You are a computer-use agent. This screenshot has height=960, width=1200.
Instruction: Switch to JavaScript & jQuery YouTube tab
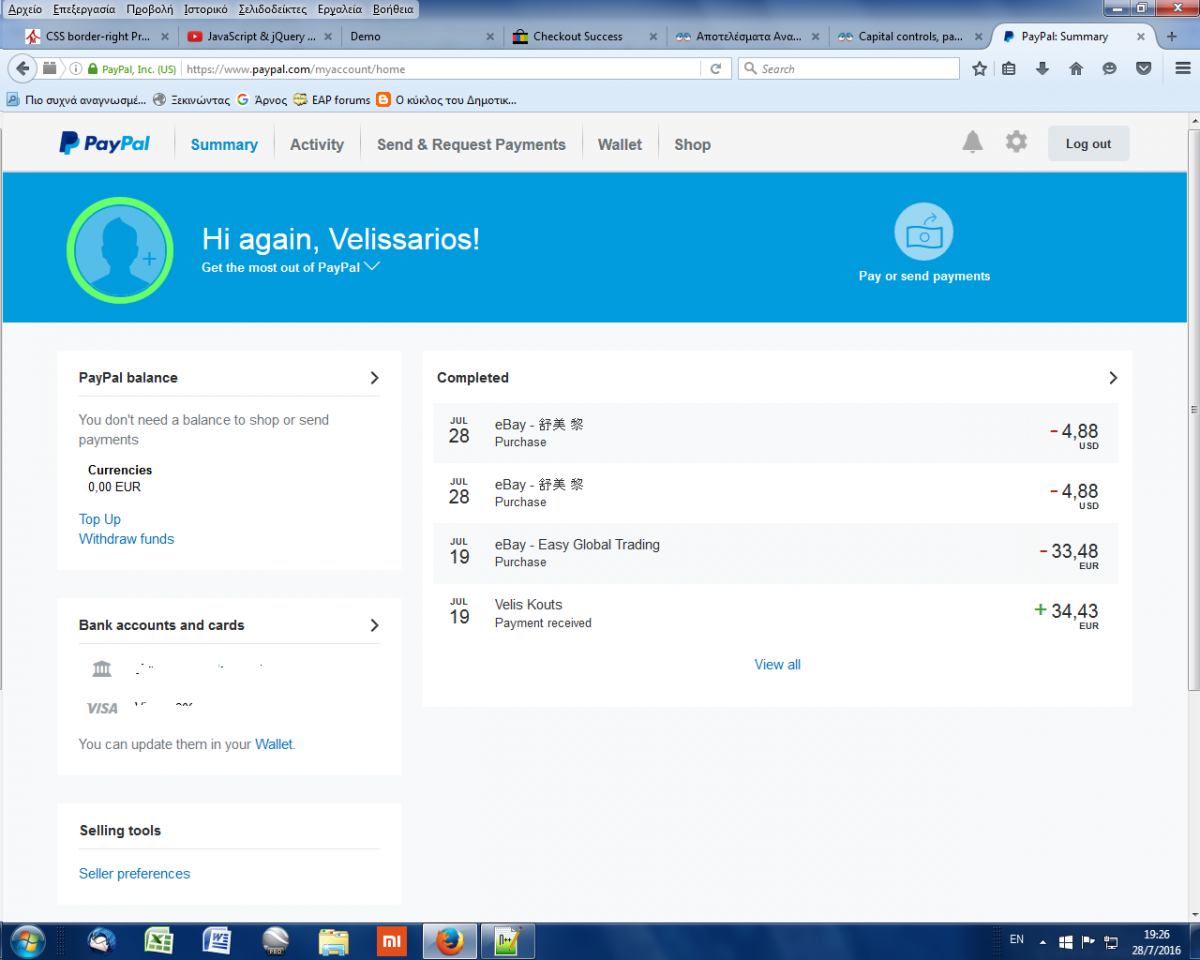(259, 36)
